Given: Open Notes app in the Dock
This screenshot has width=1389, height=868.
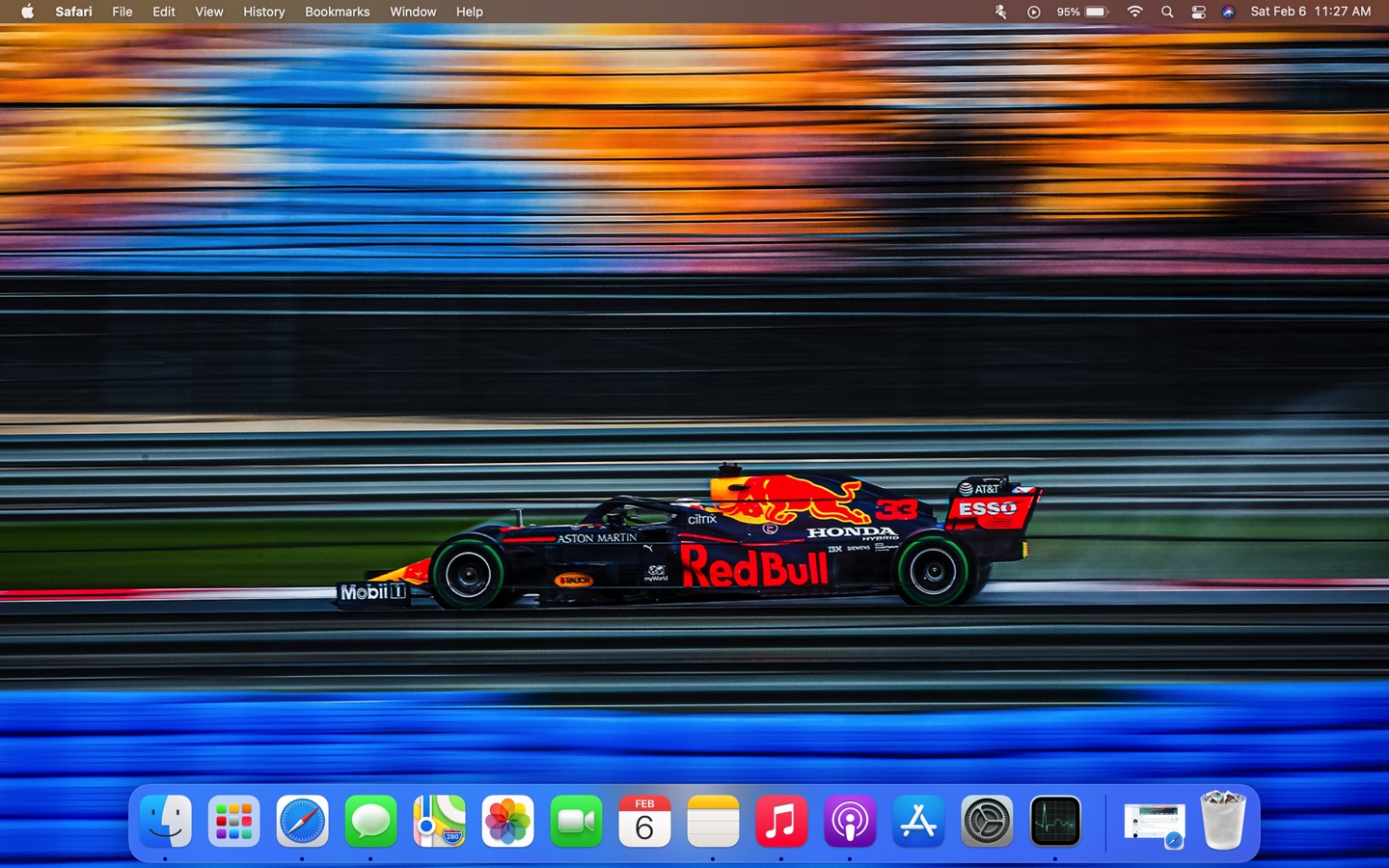Looking at the screenshot, I should [x=713, y=822].
